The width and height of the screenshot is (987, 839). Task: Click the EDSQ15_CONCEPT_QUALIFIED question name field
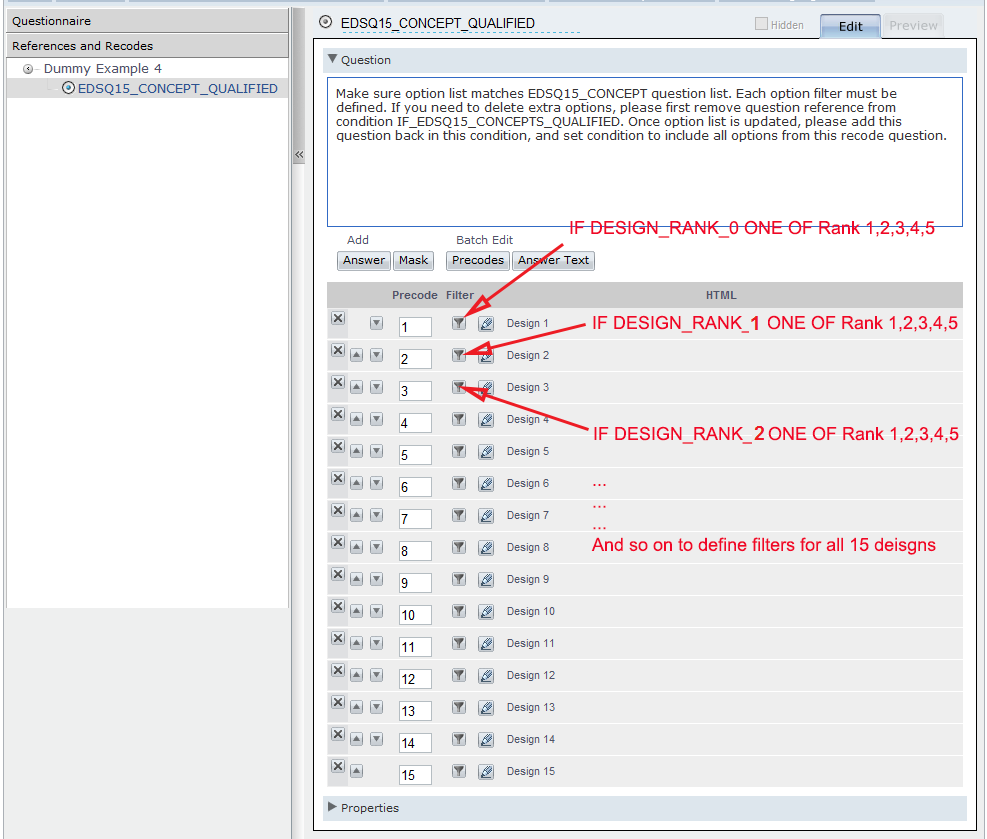click(x=460, y=24)
